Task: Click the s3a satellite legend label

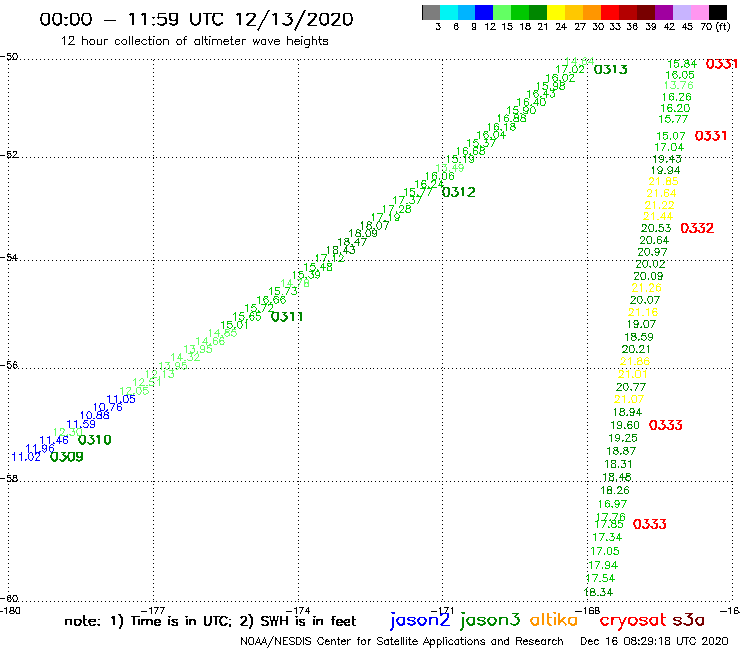Action: pyautogui.click(x=688, y=620)
